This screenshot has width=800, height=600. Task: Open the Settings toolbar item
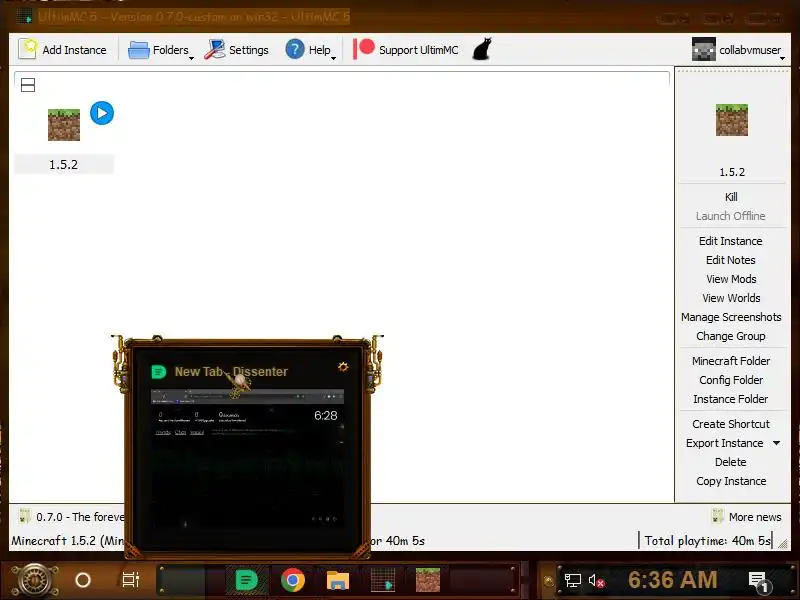(236, 50)
